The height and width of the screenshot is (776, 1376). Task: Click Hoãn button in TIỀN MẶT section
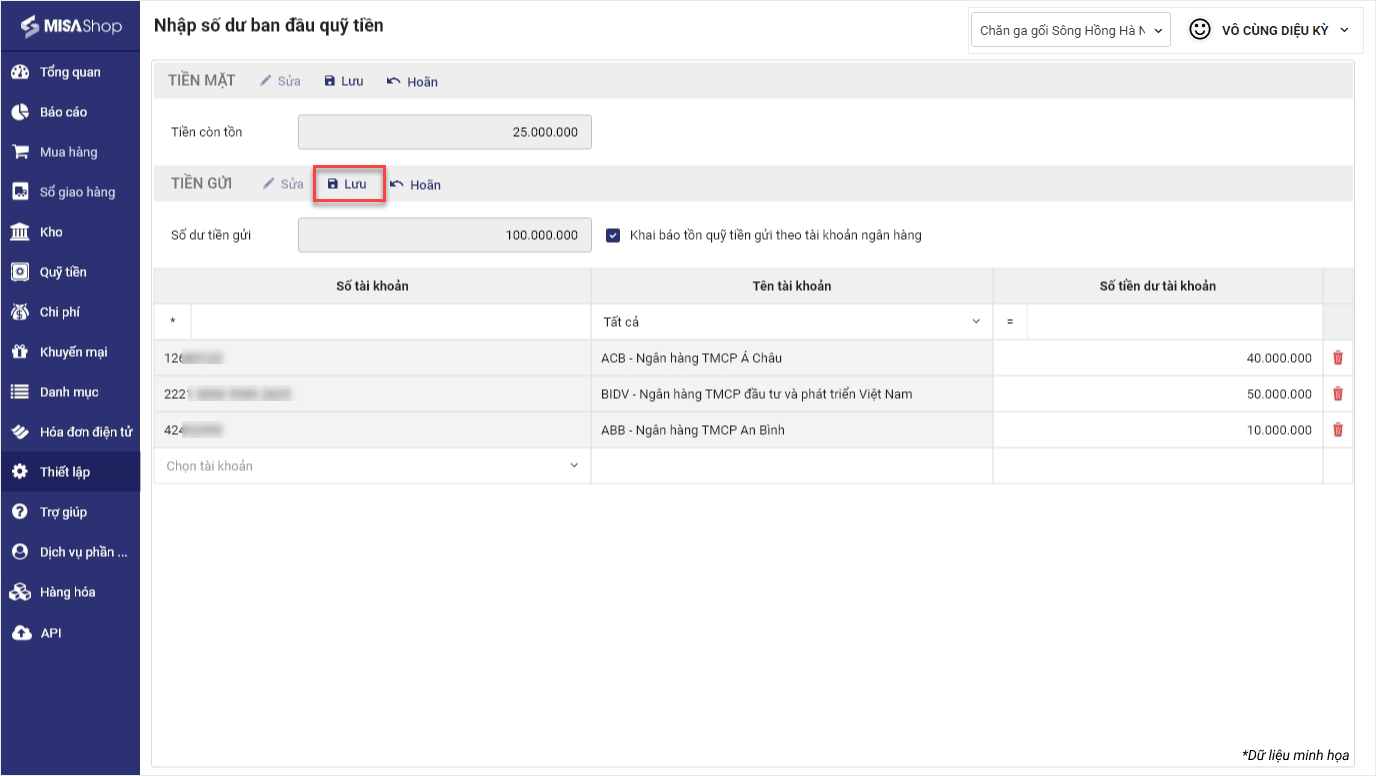tap(412, 82)
